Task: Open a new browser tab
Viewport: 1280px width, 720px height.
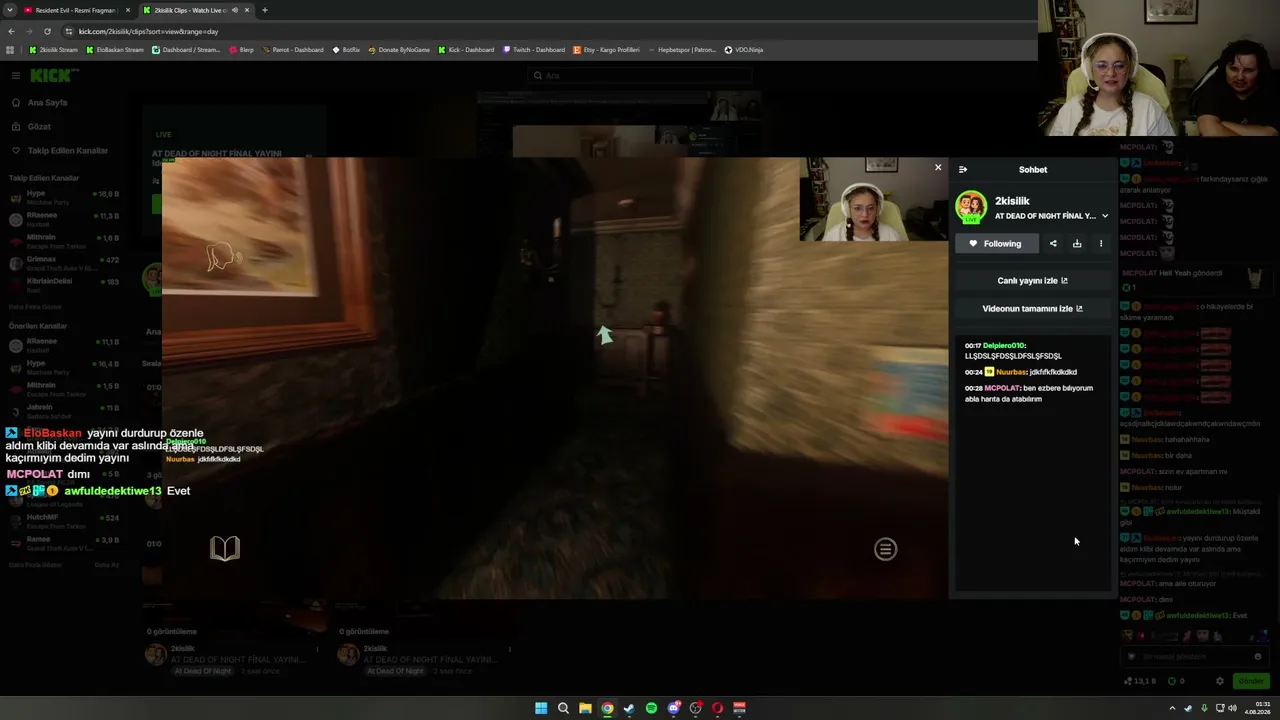Action: pyautogui.click(x=265, y=10)
